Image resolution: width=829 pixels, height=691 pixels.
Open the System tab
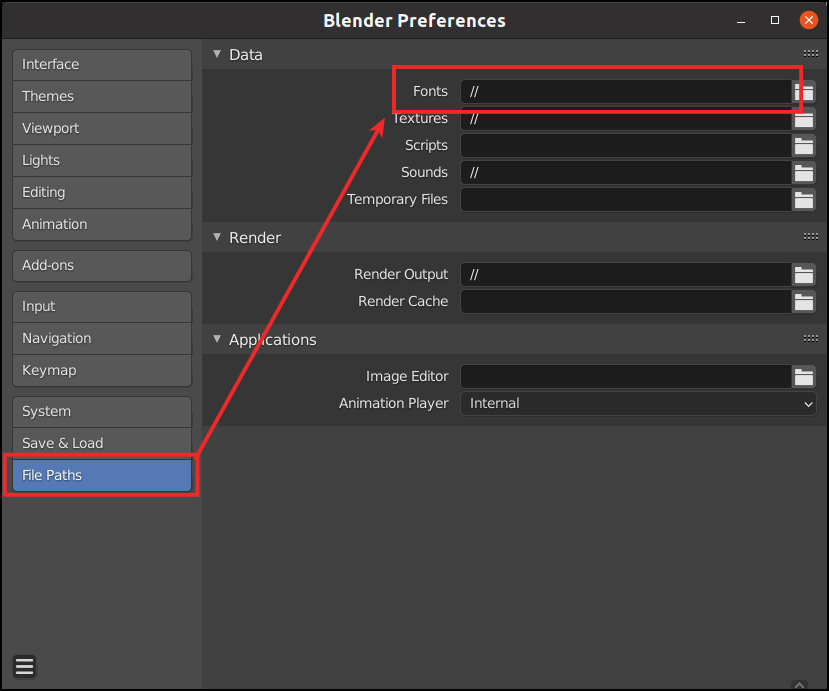click(102, 411)
